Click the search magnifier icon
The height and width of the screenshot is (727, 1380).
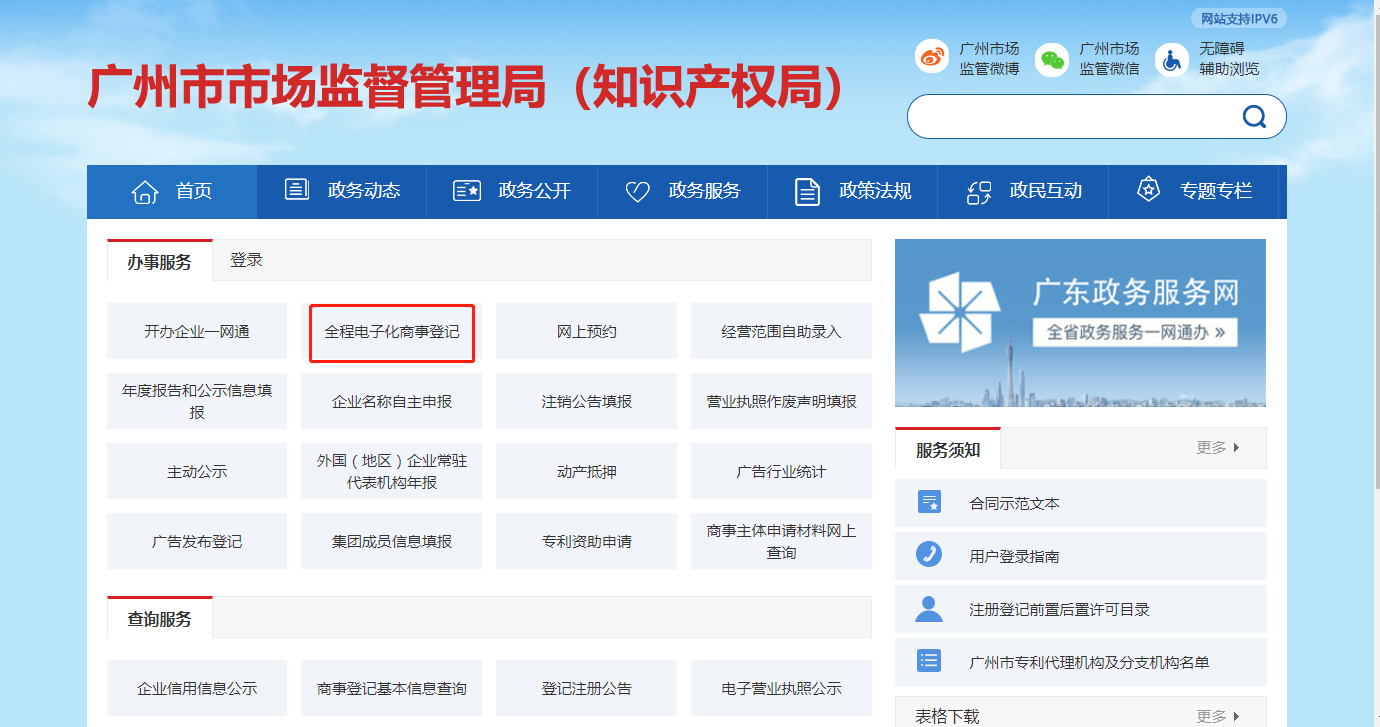[1254, 116]
